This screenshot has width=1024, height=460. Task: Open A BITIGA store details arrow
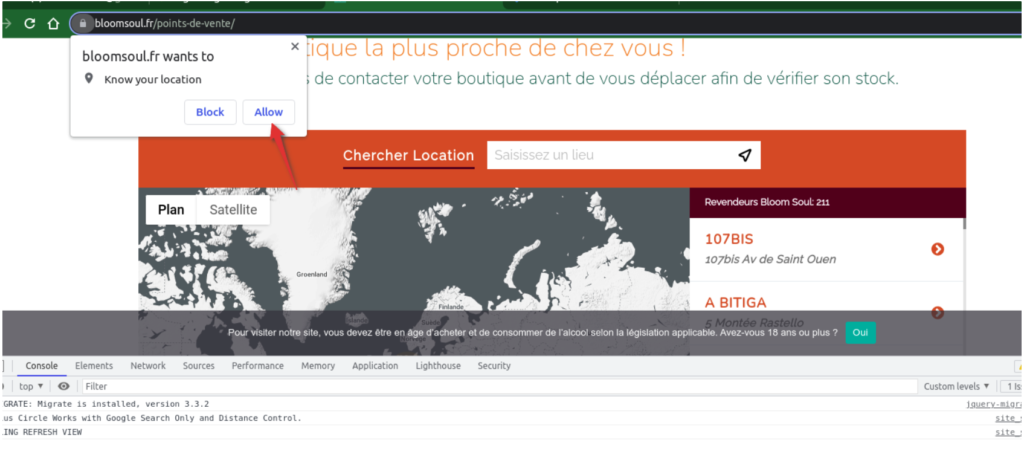[x=937, y=313]
